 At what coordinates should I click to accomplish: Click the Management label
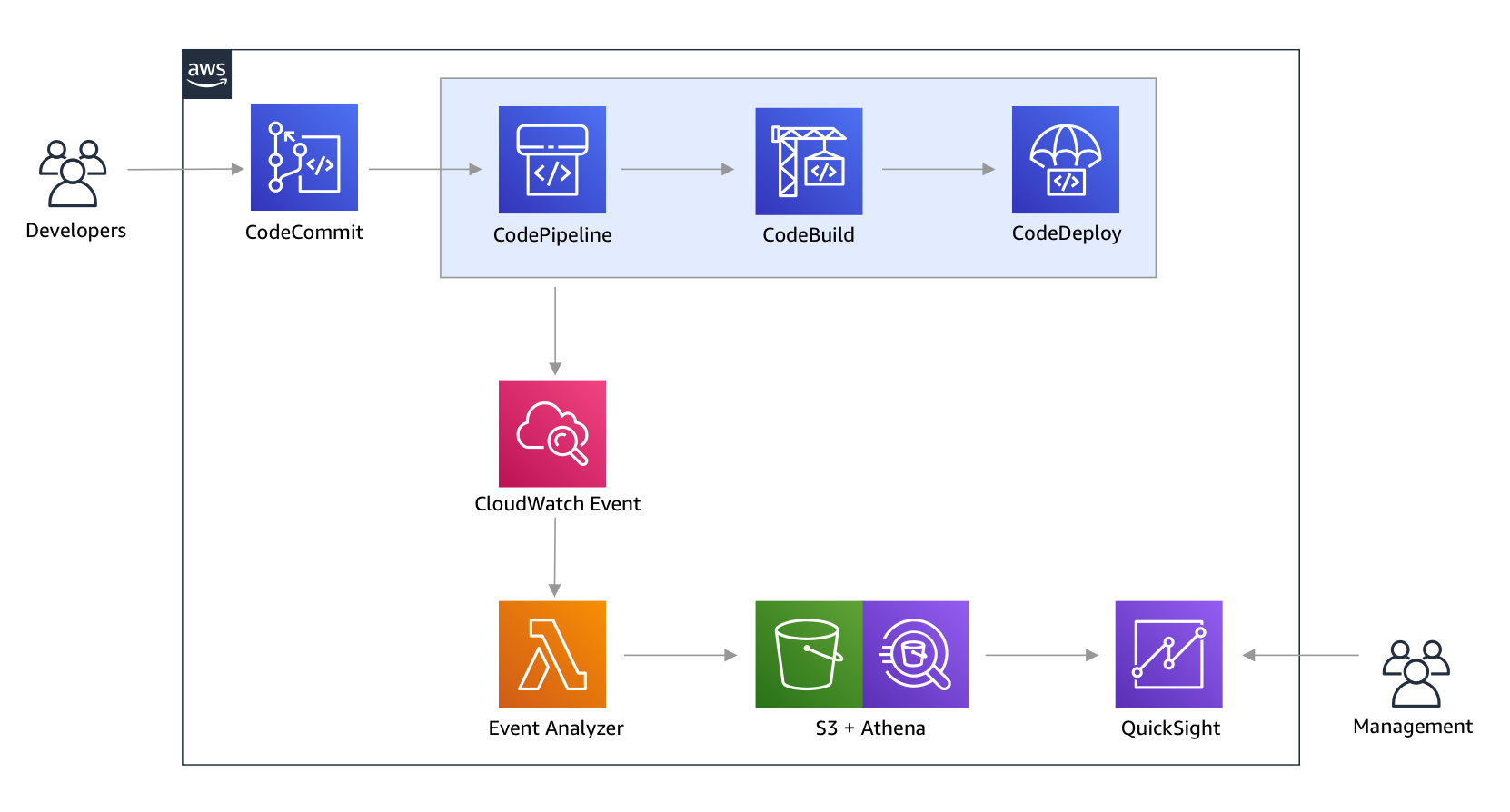1413,727
